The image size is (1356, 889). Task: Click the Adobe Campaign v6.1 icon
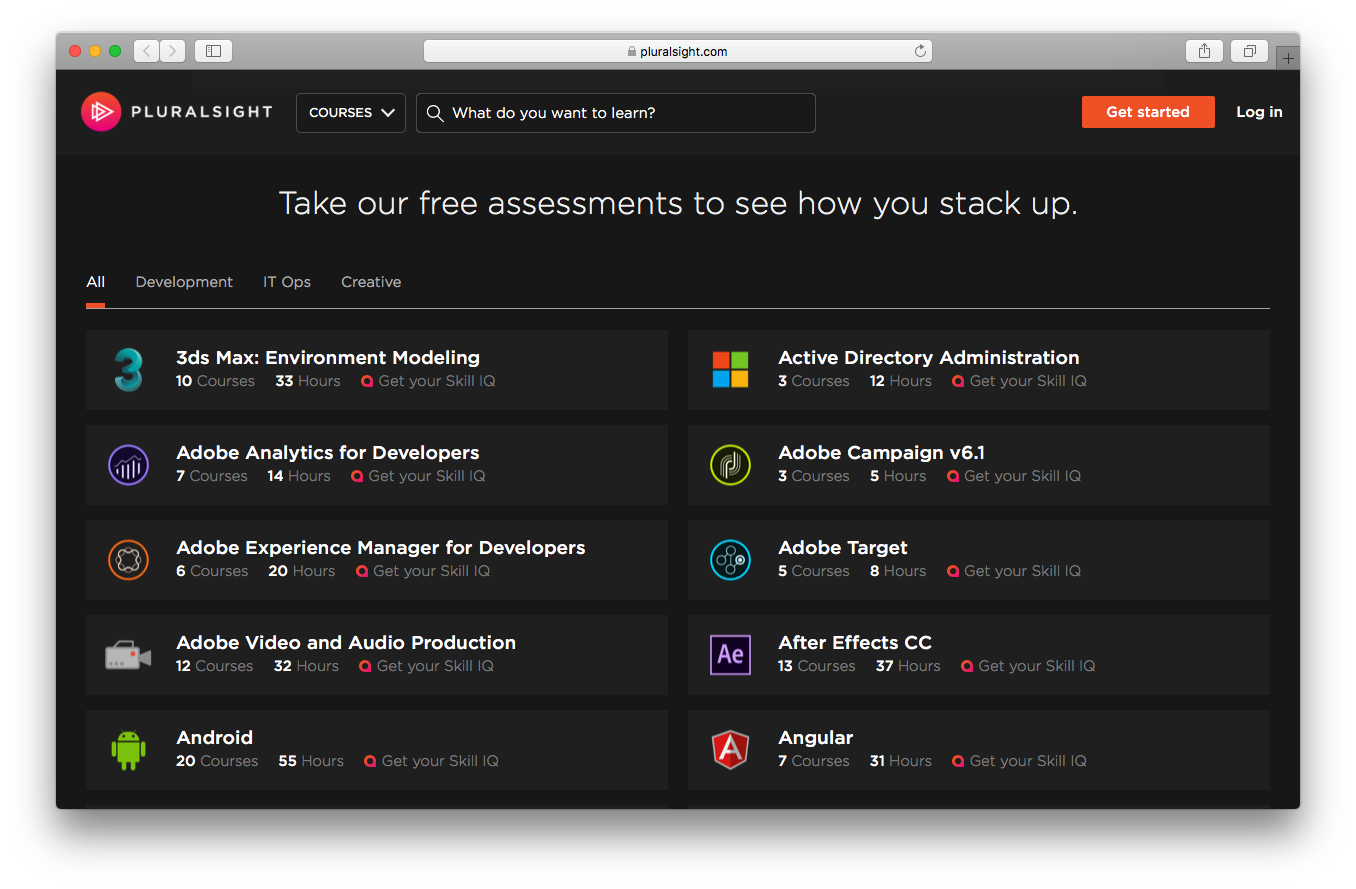tap(730, 465)
